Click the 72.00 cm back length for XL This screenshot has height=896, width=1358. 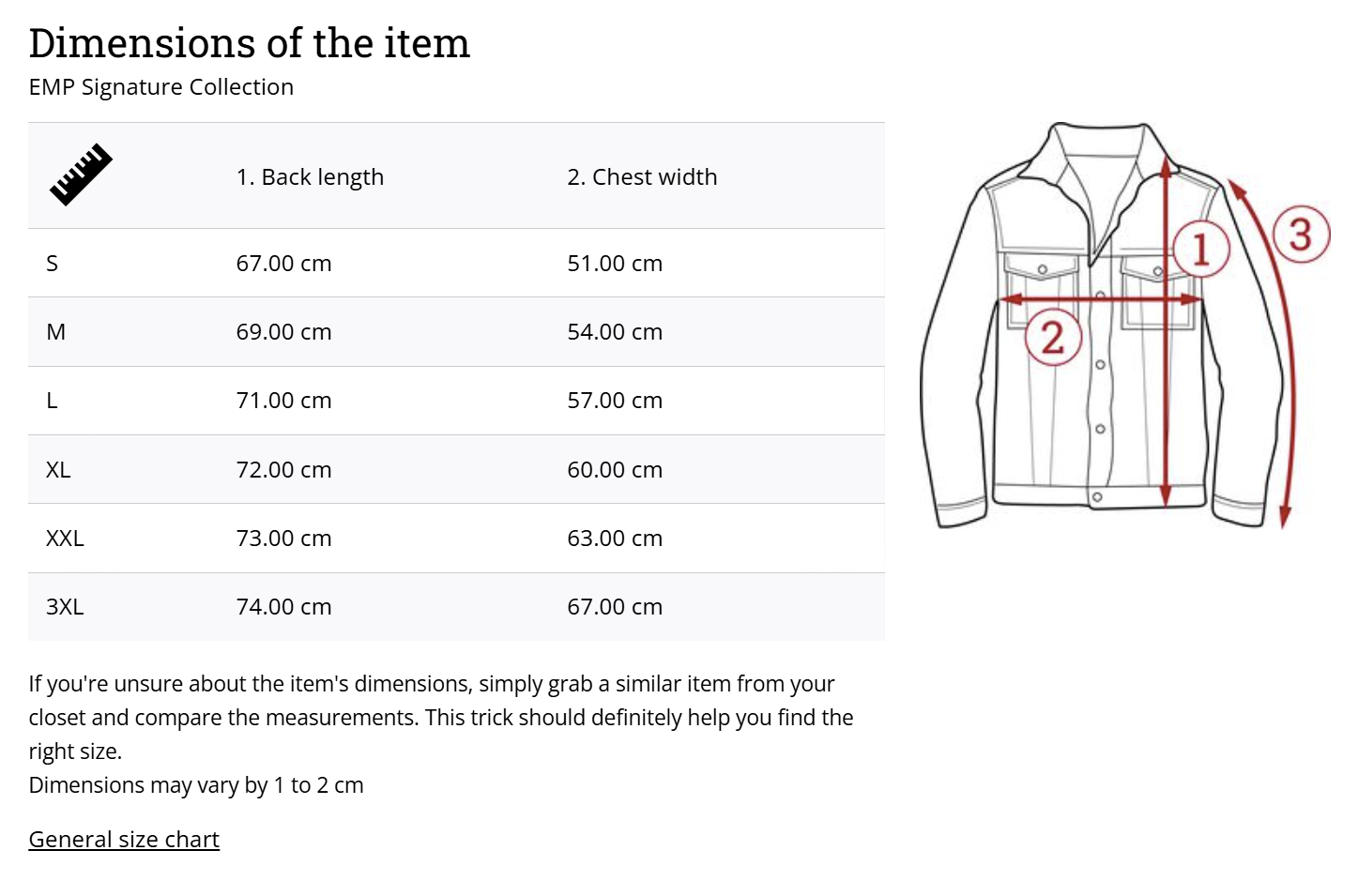(283, 470)
